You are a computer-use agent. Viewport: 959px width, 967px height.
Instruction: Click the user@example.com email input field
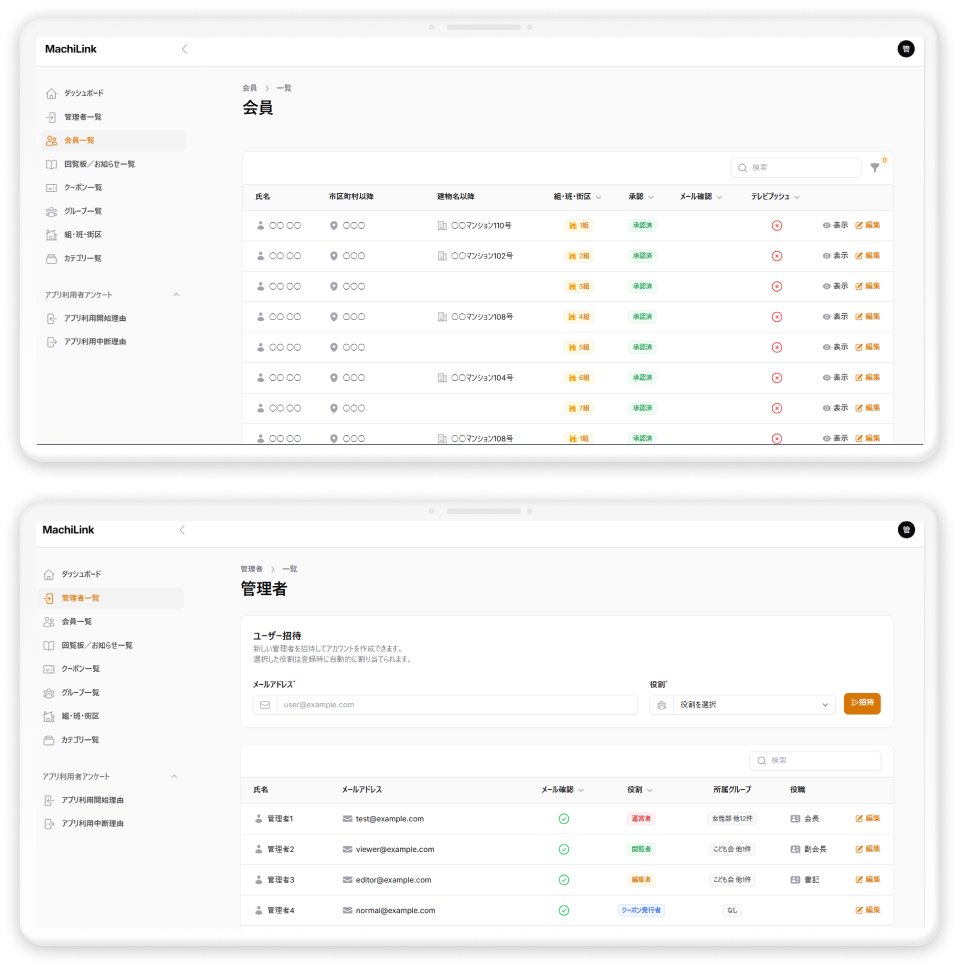click(x=455, y=705)
